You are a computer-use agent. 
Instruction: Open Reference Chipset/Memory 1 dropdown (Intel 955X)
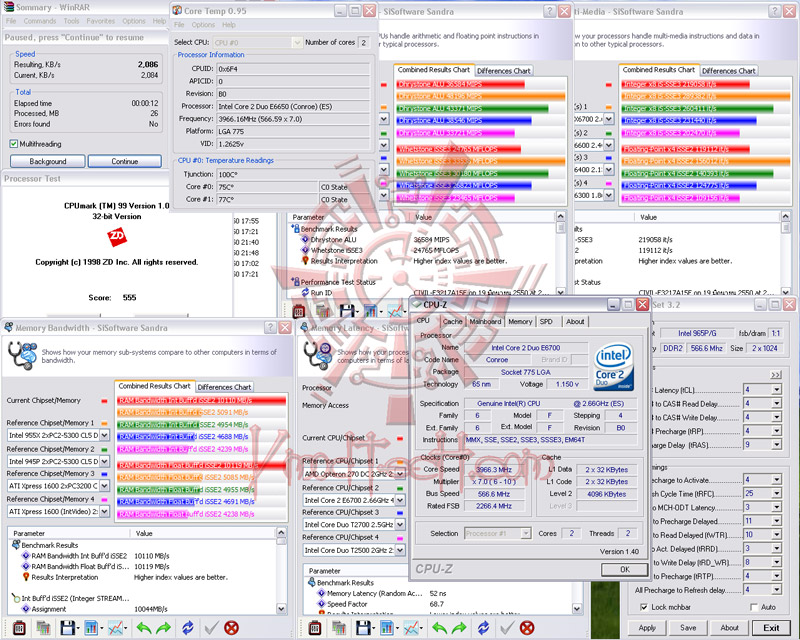pyautogui.click(x=104, y=435)
